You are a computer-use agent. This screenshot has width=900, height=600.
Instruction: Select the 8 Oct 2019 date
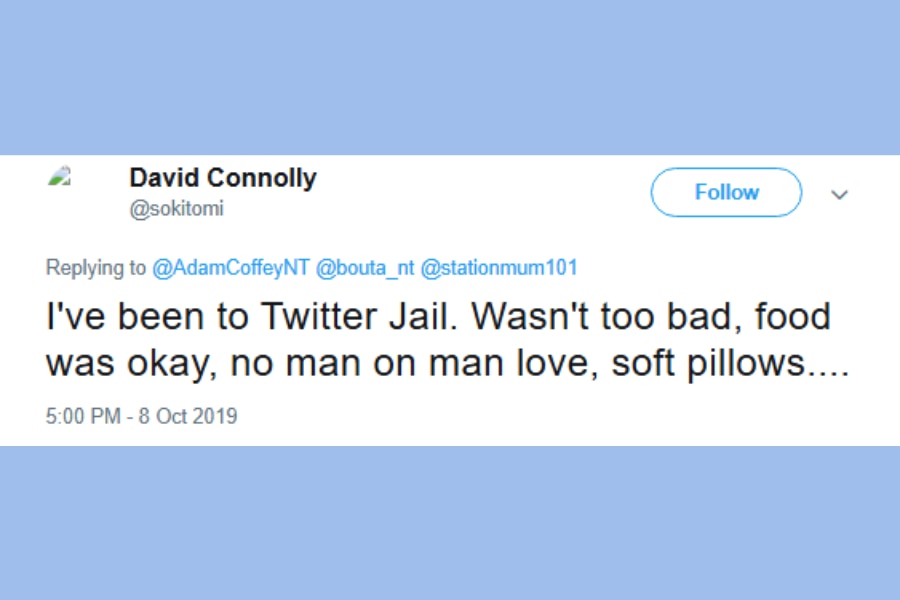tap(190, 416)
